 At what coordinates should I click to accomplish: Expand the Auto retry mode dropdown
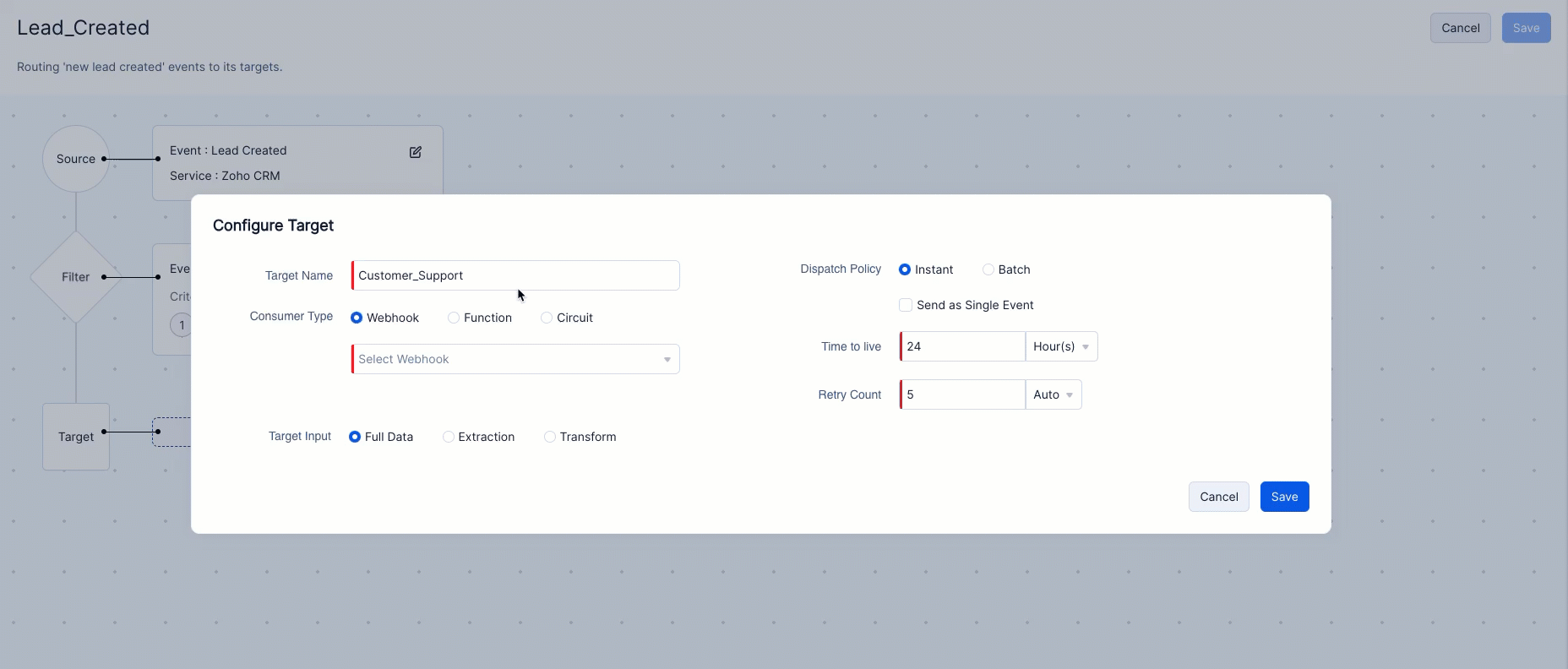(x=1053, y=394)
